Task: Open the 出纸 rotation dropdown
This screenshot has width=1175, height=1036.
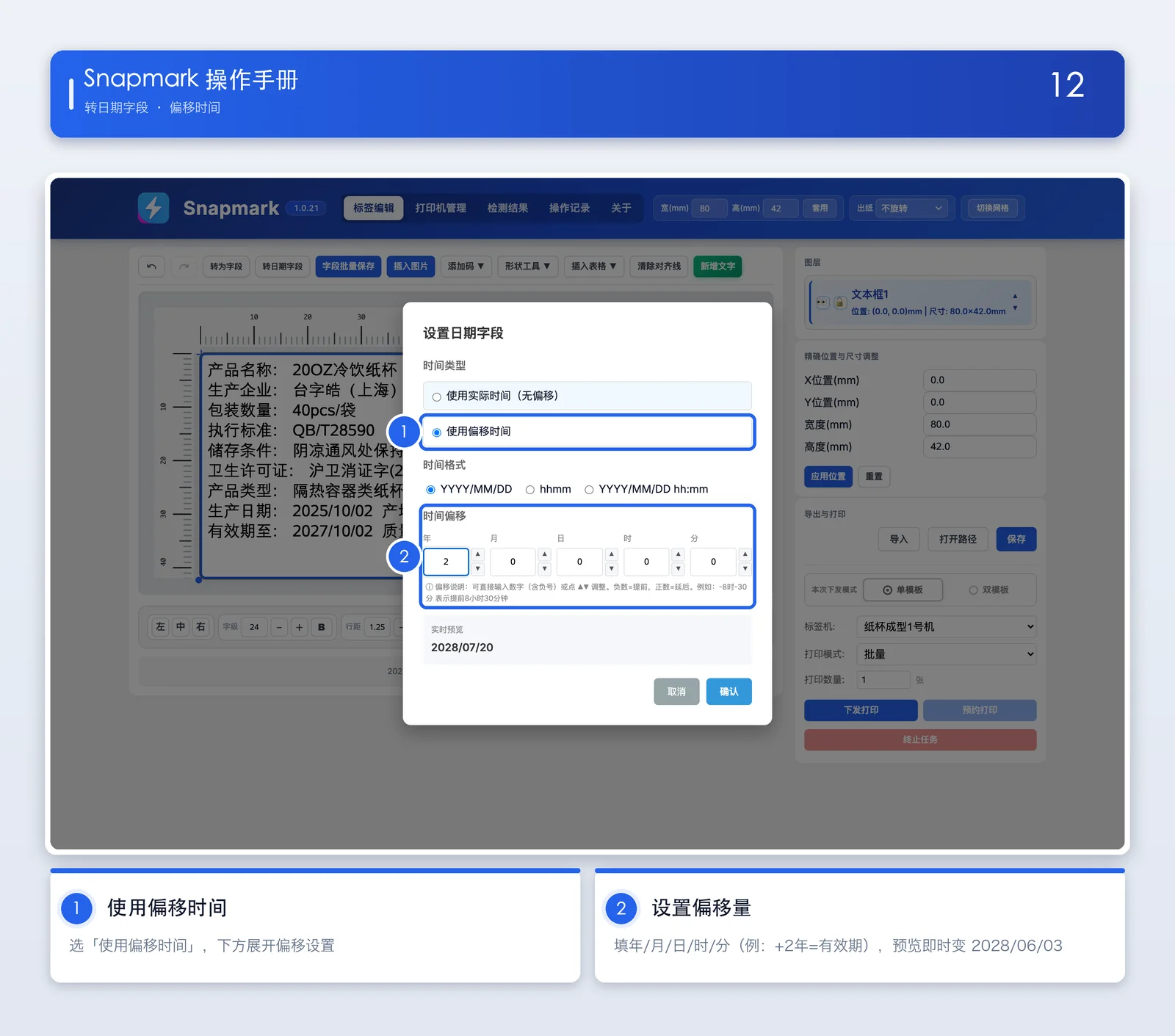Action: 911,209
